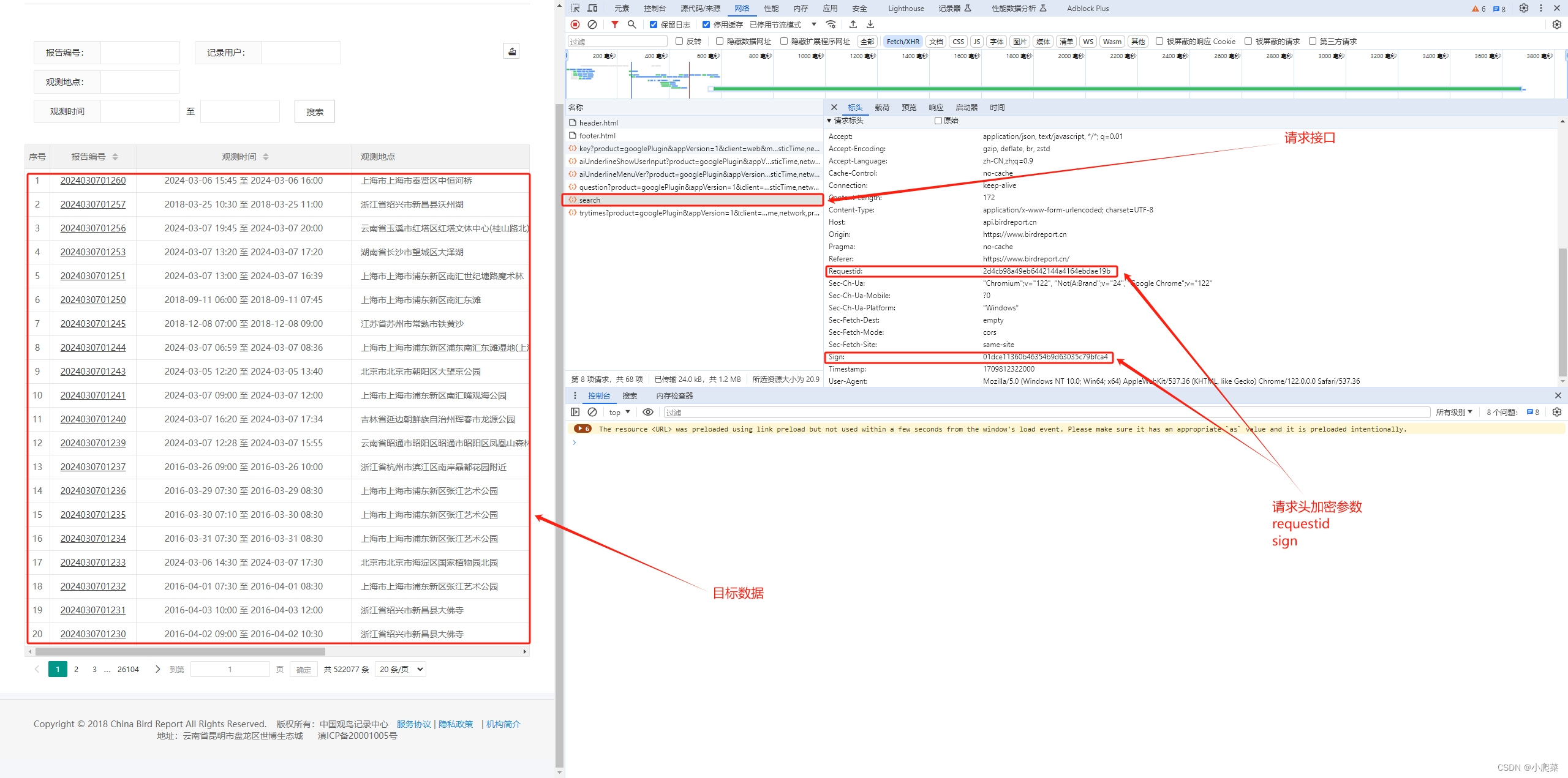Open 隐私政策 footer link

click(456, 724)
